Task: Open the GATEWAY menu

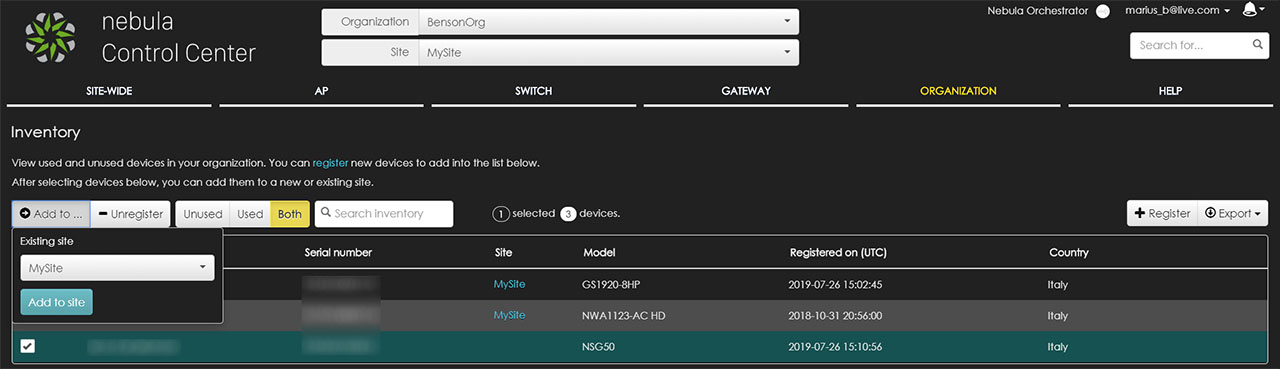Action: [x=746, y=91]
